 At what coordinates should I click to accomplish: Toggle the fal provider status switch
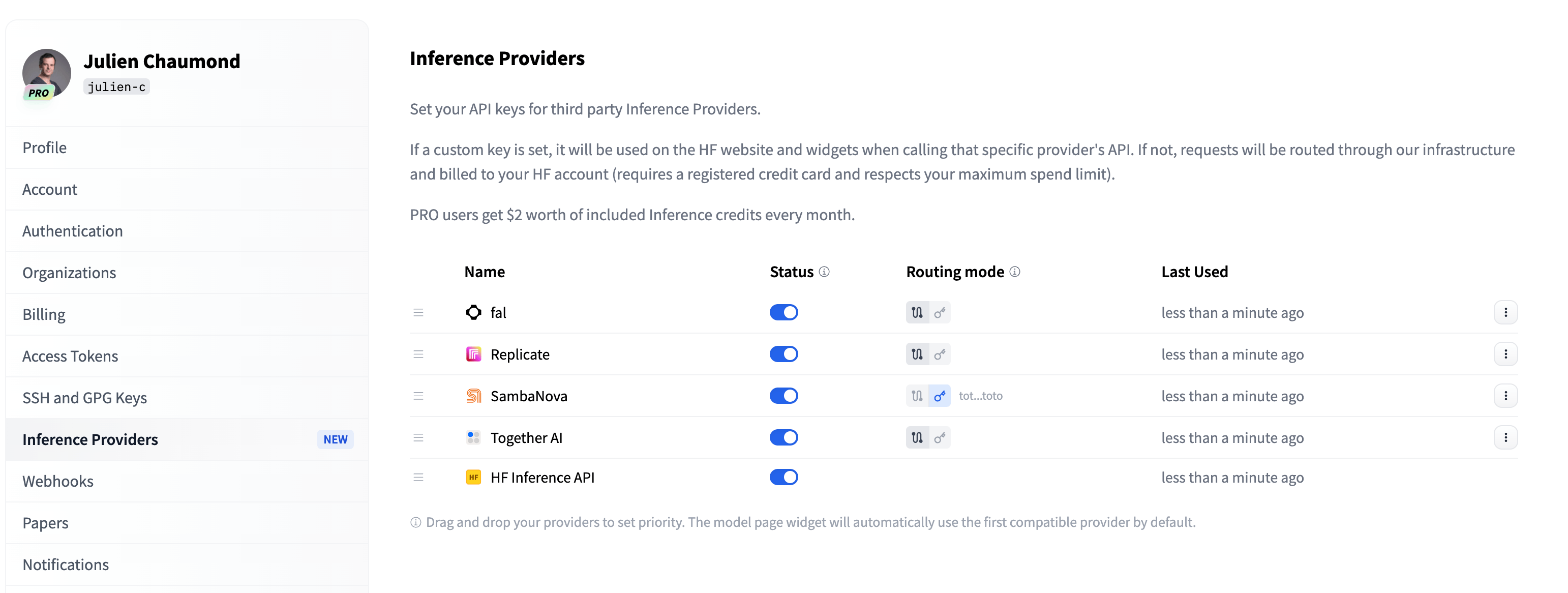point(783,312)
